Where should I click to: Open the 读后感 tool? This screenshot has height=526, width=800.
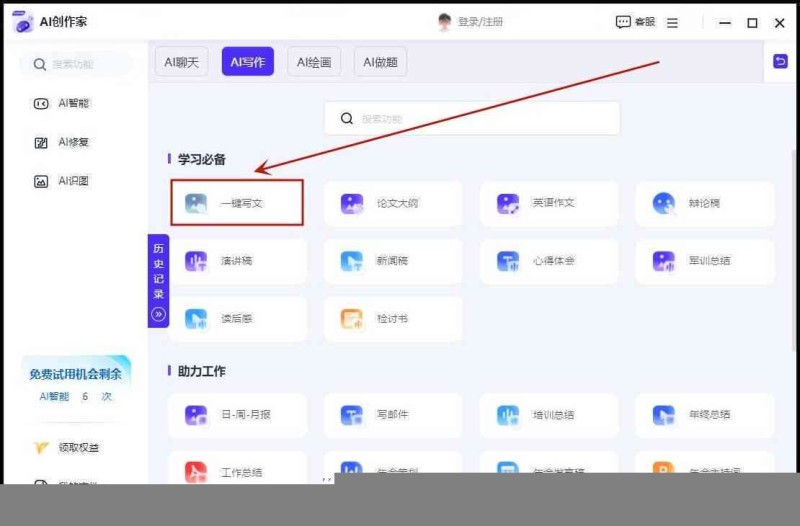click(x=237, y=318)
